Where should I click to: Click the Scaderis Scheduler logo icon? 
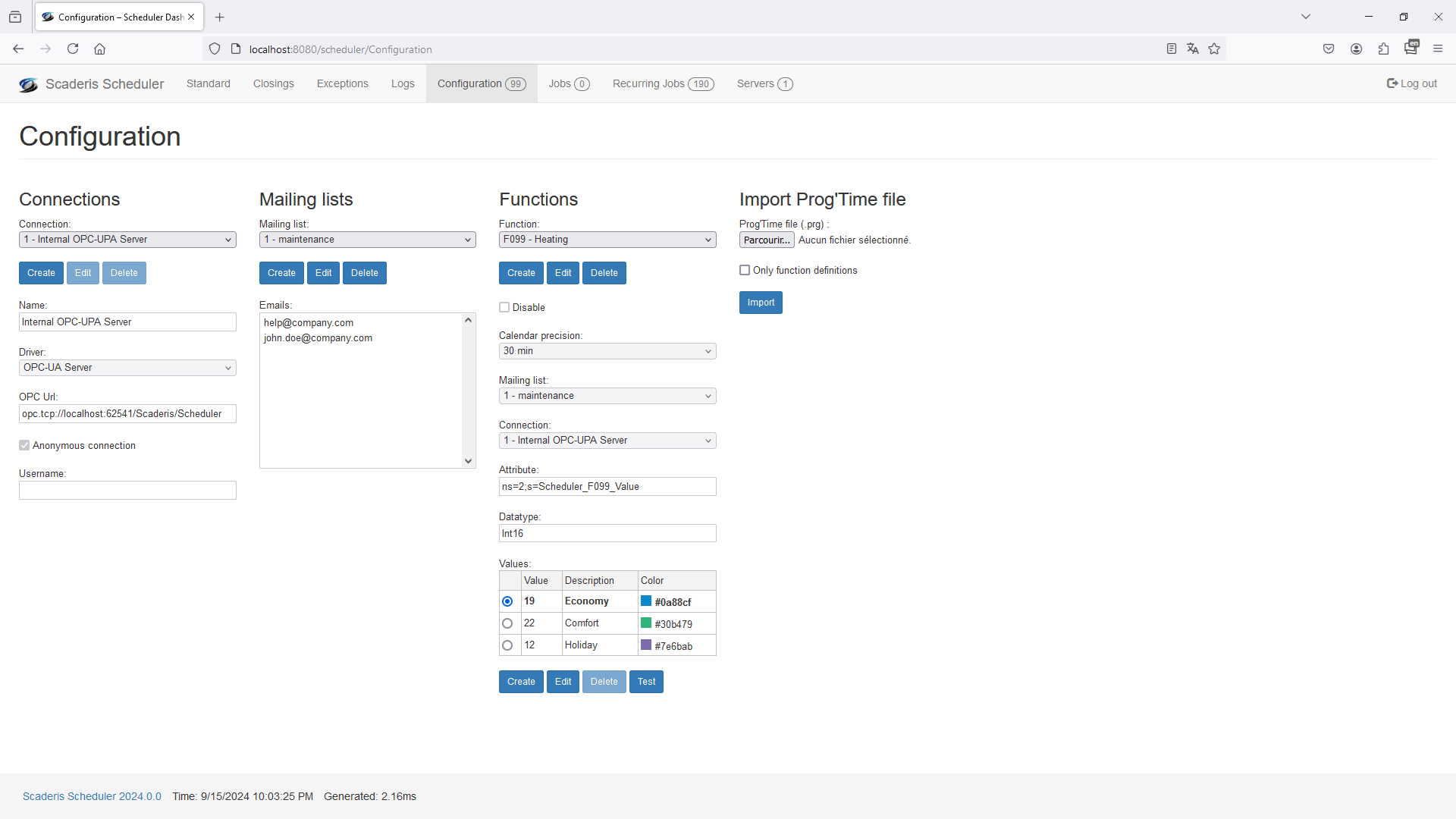pyautogui.click(x=28, y=84)
